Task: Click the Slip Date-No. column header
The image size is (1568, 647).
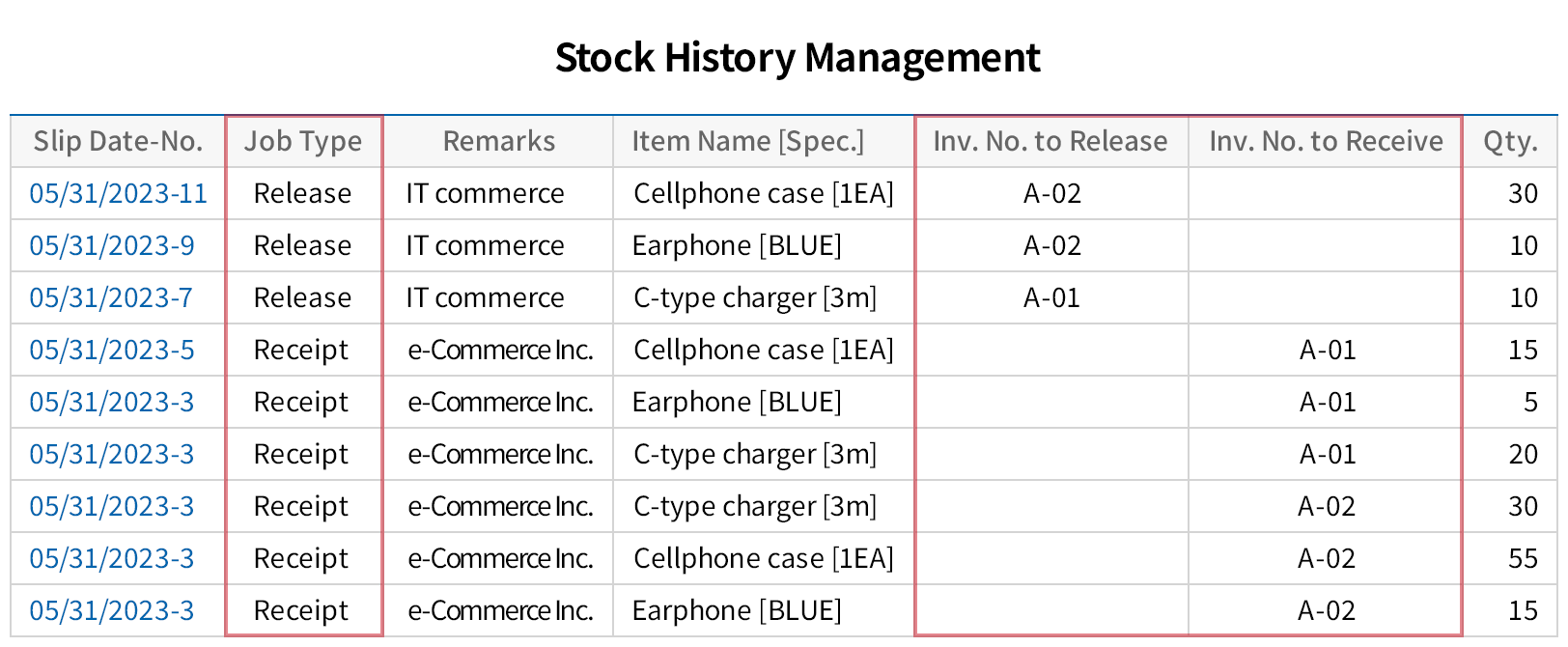Action: point(118,141)
